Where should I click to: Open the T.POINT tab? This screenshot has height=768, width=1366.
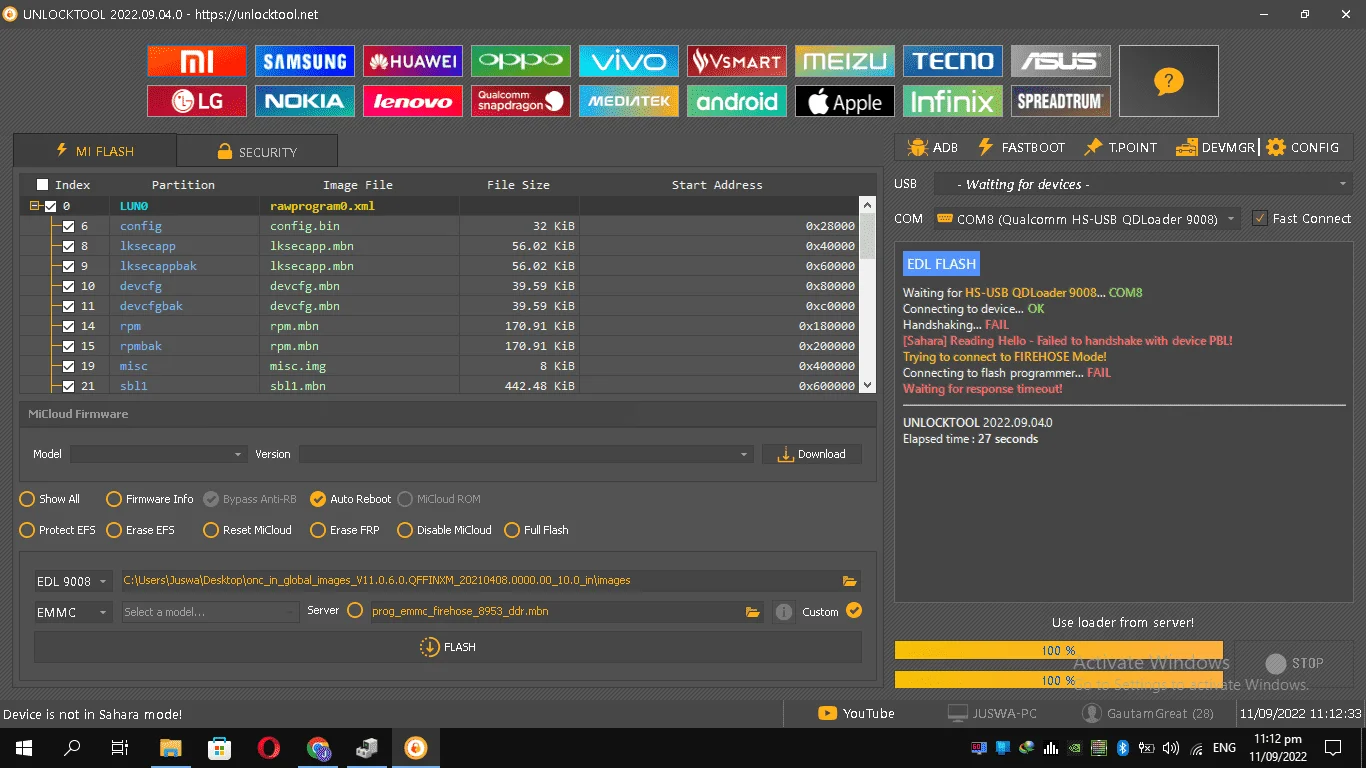(1120, 147)
